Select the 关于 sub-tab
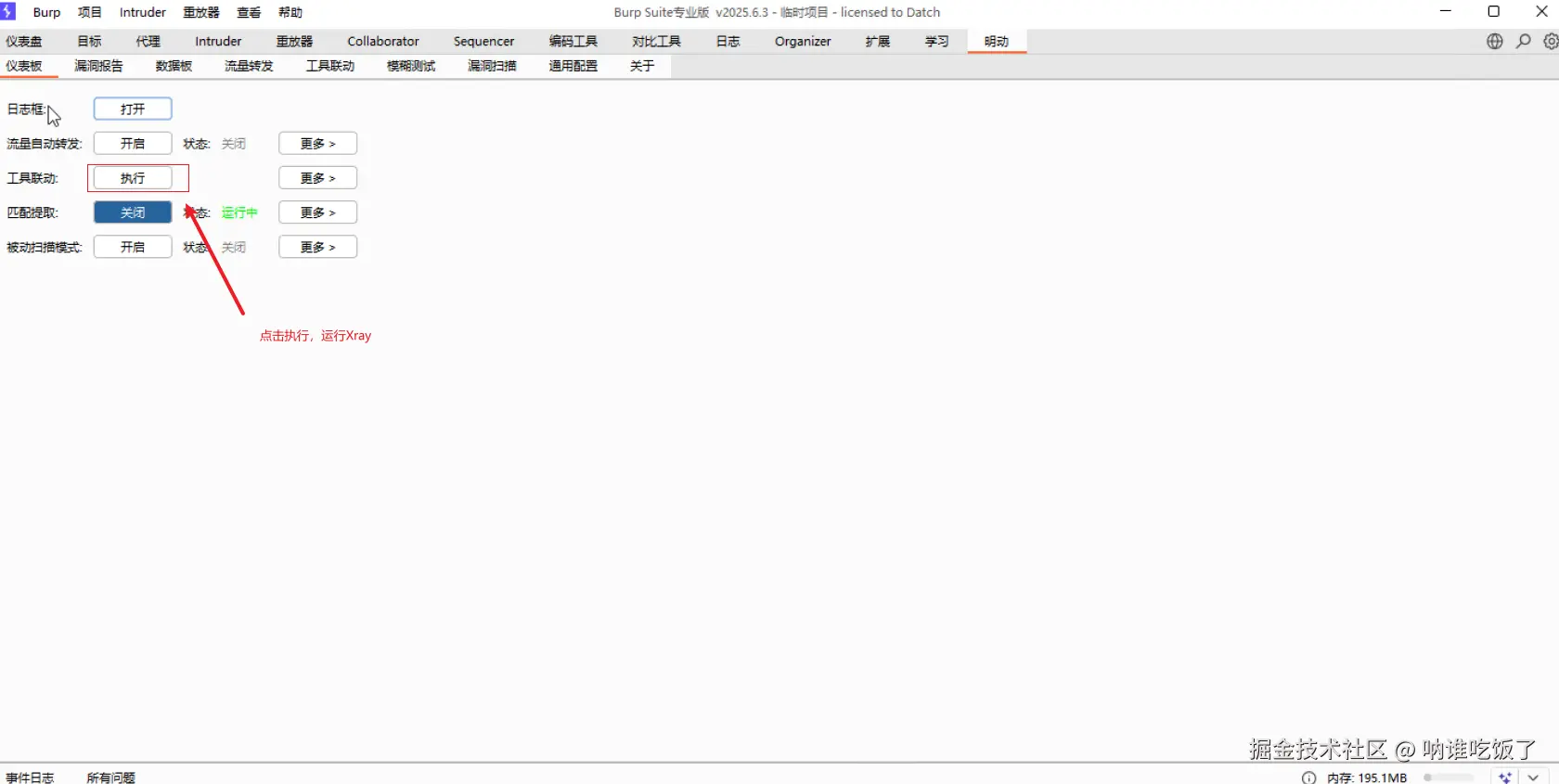 pyautogui.click(x=642, y=66)
